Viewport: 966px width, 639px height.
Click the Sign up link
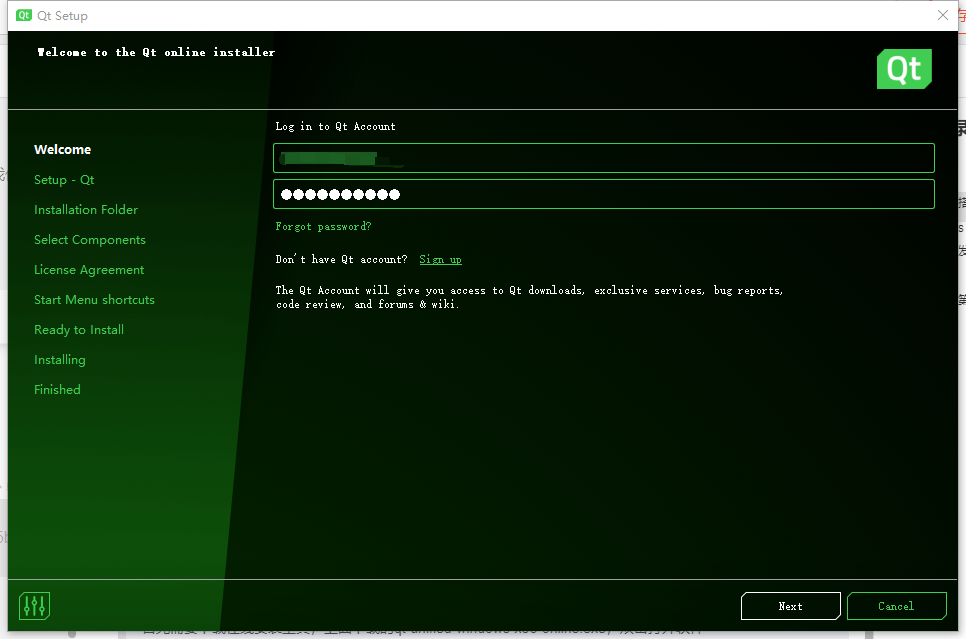tap(440, 259)
